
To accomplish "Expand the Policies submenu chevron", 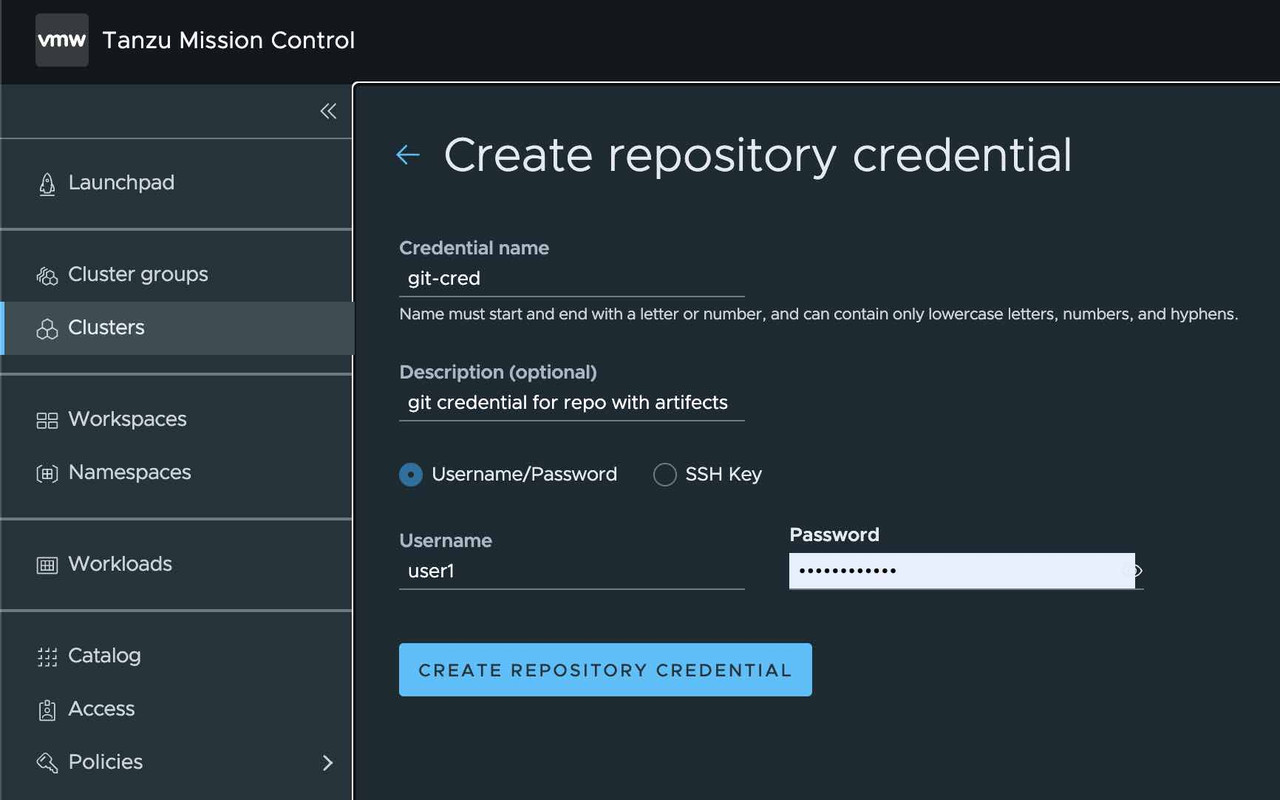I will (327, 763).
